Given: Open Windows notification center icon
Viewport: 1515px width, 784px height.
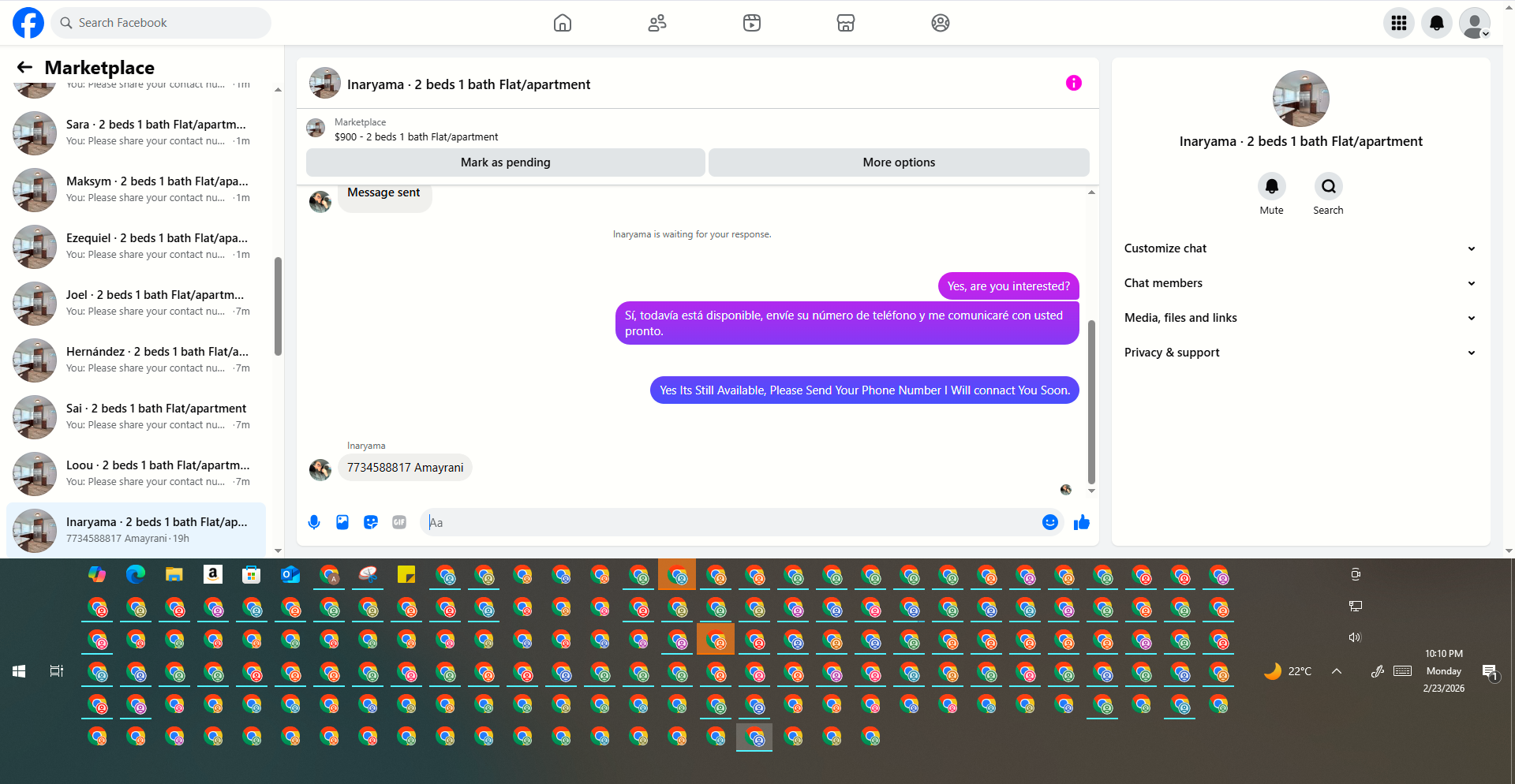Looking at the screenshot, I should tap(1490, 672).
